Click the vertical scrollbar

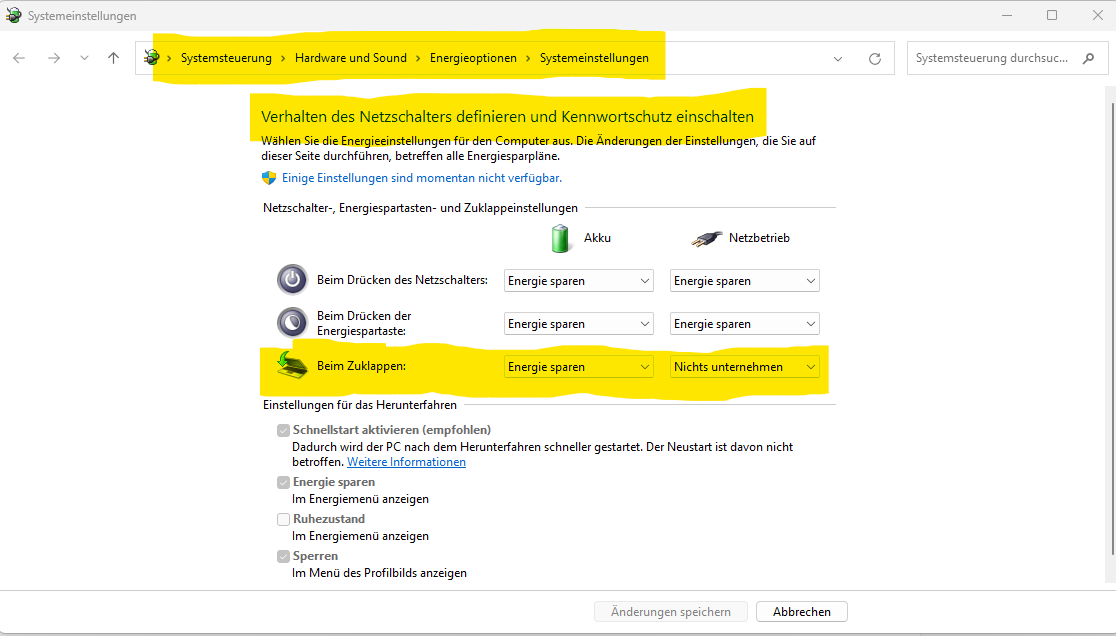click(x=1112, y=329)
